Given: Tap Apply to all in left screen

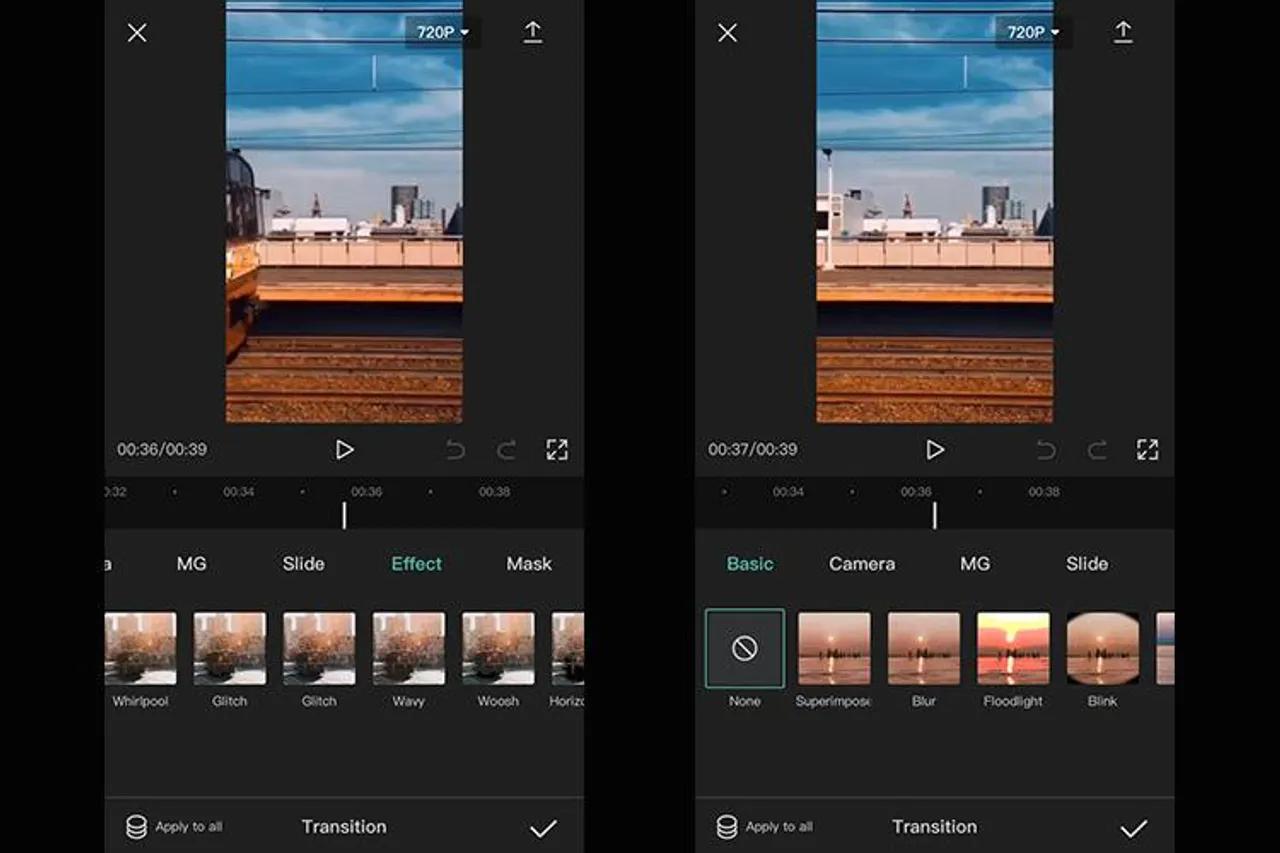Looking at the screenshot, I should [174, 827].
